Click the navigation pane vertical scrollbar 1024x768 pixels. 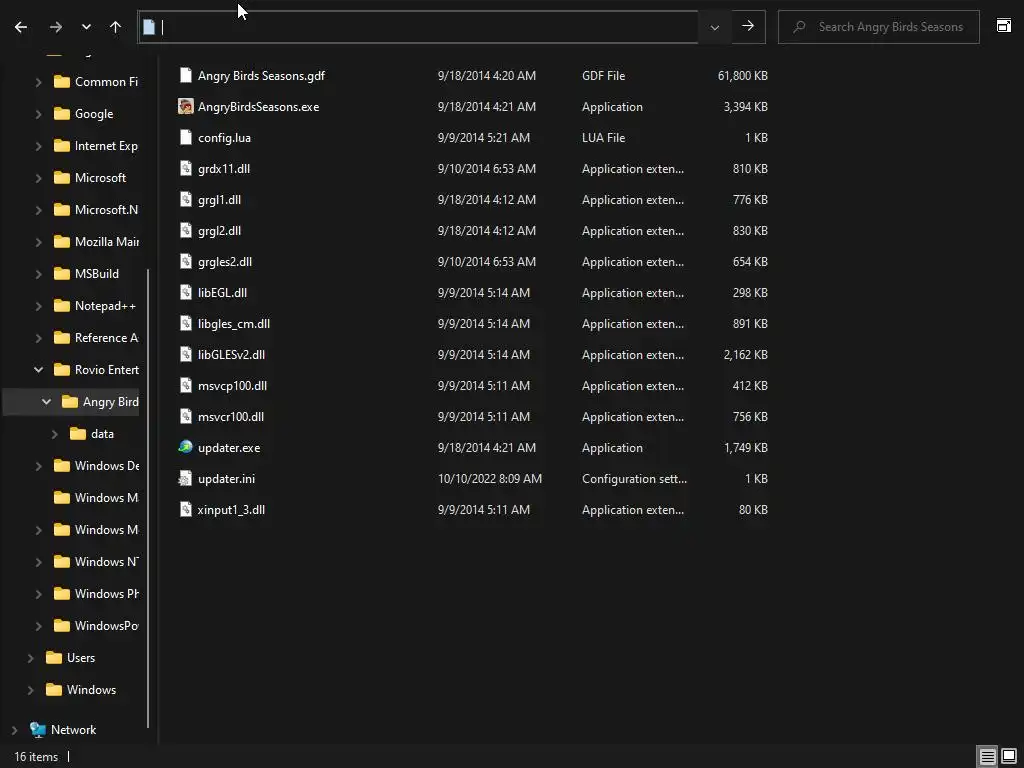pos(148,498)
